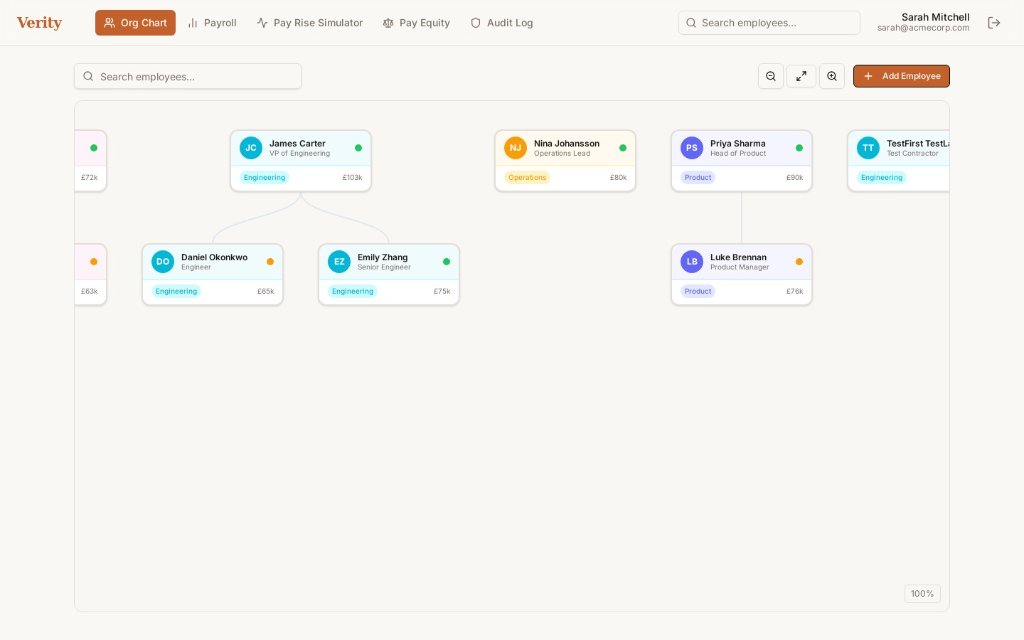Click Nina Johansson's green status dot
The width and height of the screenshot is (1024, 640).
[x=622, y=148]
